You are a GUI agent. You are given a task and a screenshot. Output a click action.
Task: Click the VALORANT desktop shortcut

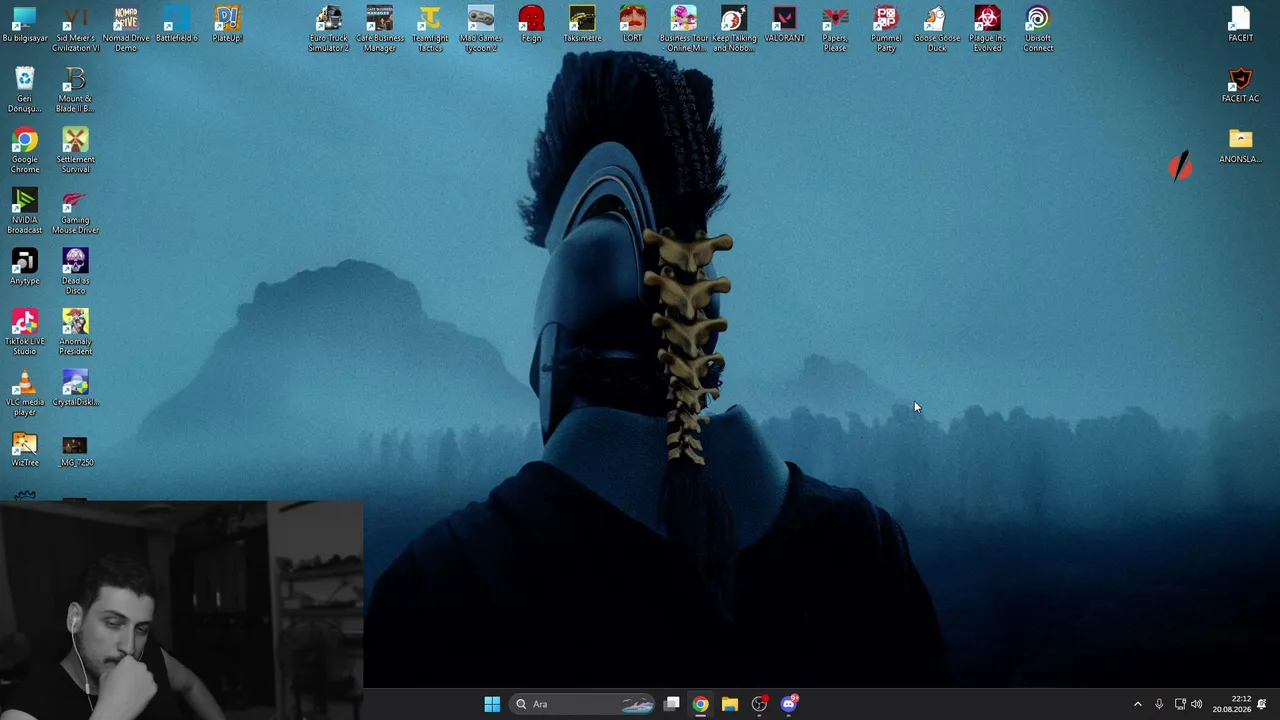(784, 24)
